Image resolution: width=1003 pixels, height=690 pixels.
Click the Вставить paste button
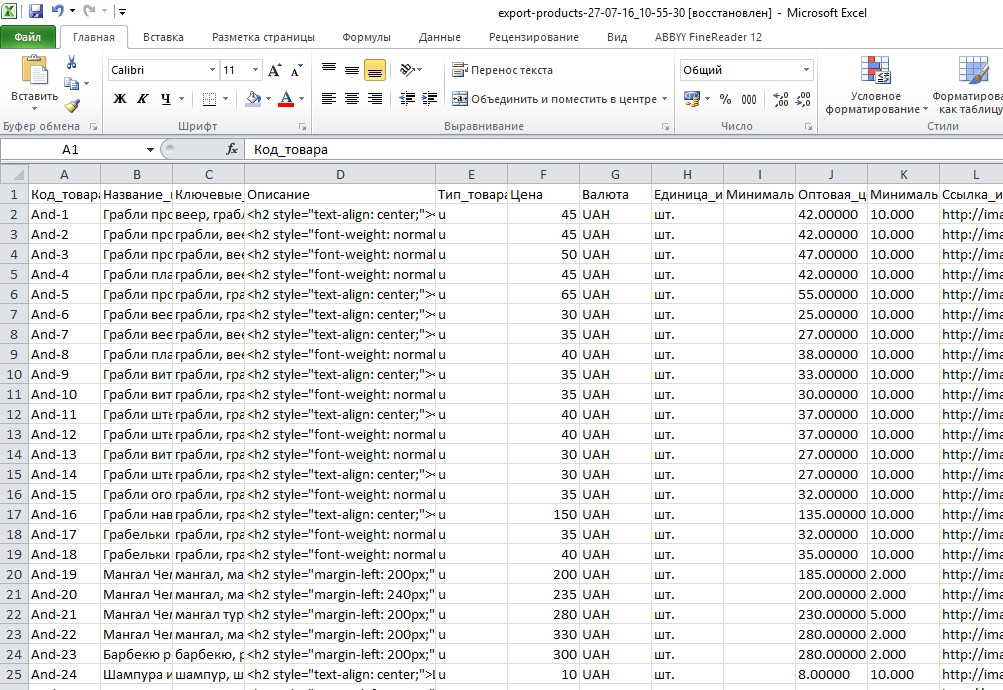pyautogui.click(x=35, y=82)
